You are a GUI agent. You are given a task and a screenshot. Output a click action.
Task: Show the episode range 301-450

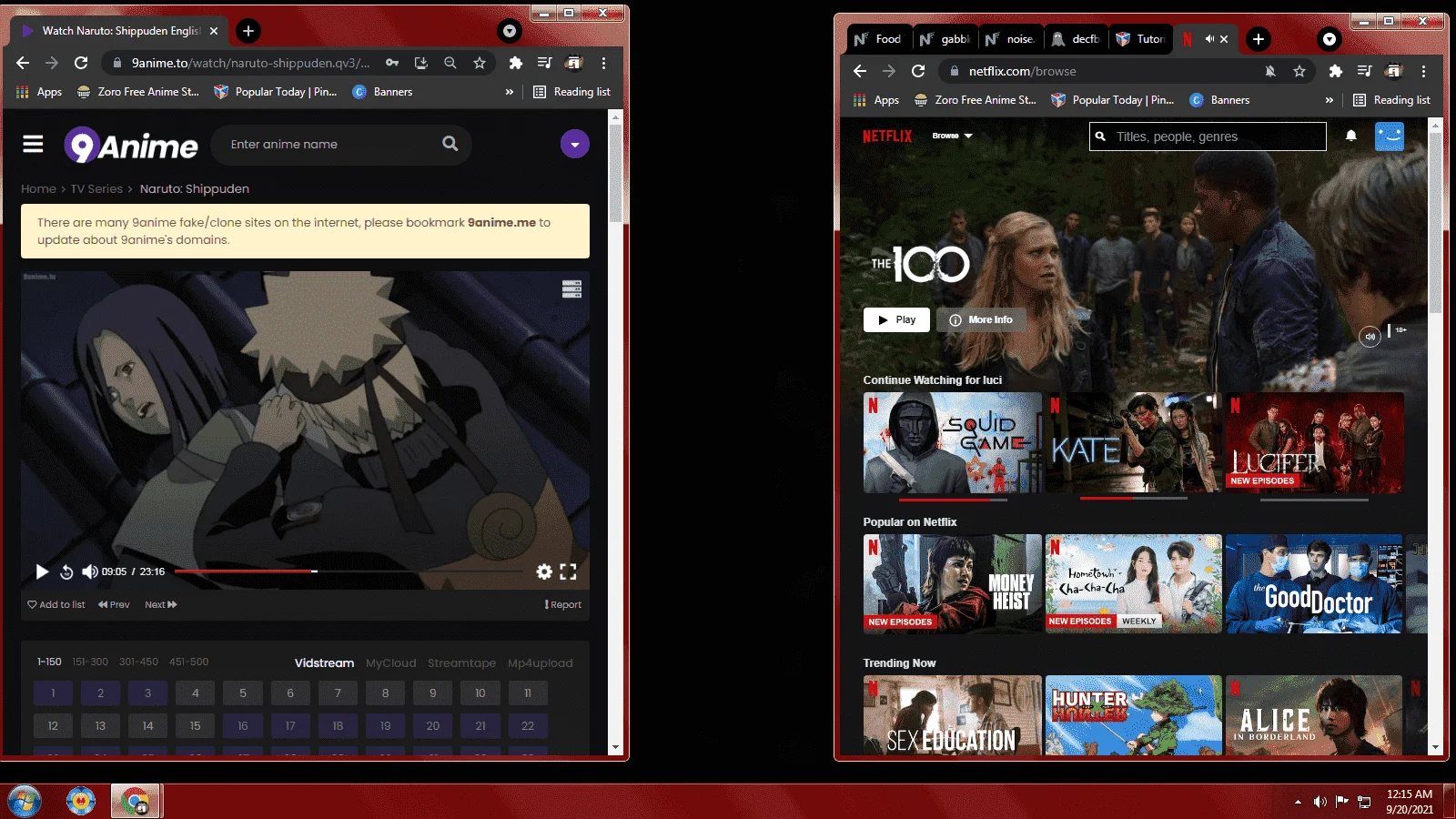(138, 662)
